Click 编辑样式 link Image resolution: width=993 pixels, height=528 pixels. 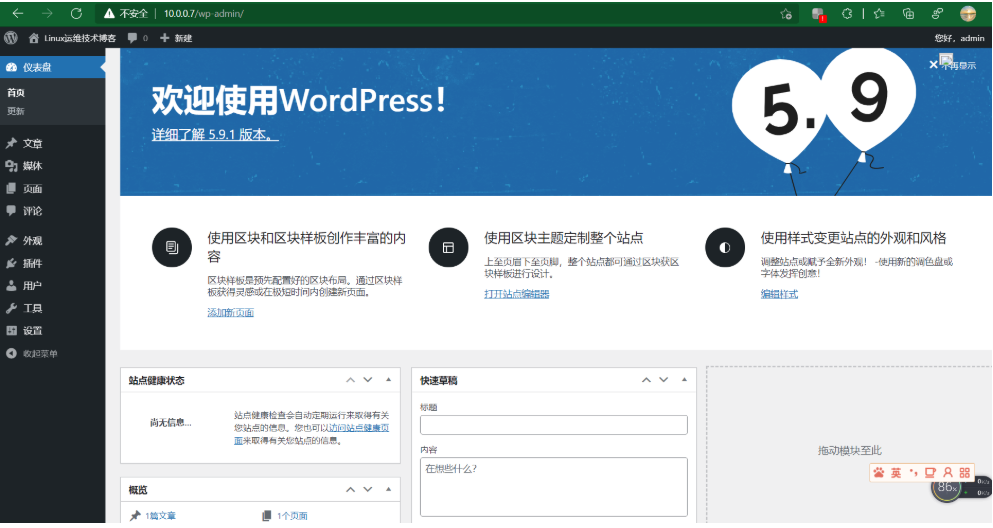point(779,294)
